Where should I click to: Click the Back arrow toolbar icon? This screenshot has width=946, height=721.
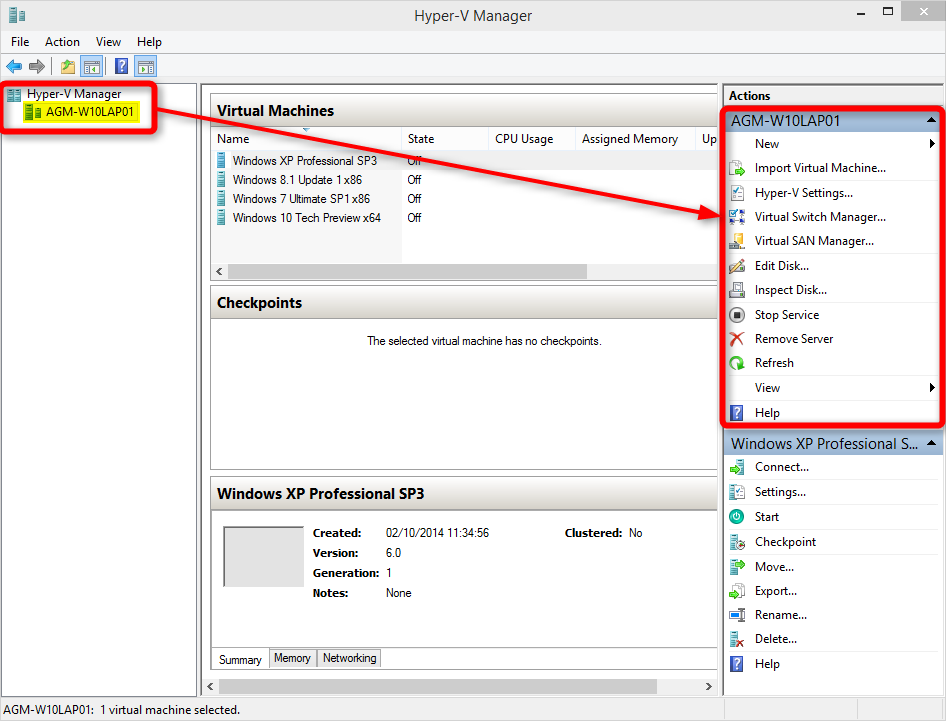pos(14,66)
